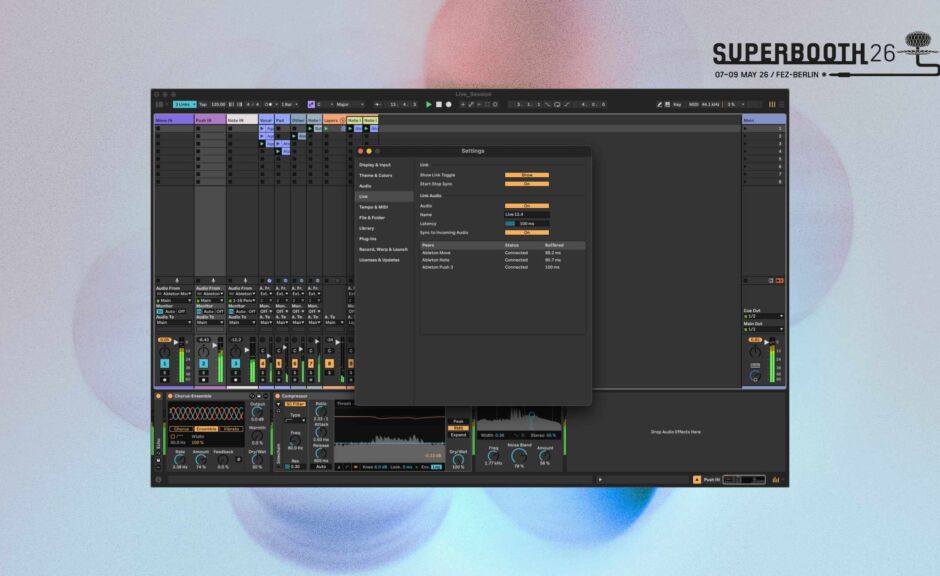
Task: Click the orange Push IN track icon in status bar
Action: pyautogui.click(x=697, y=480)
